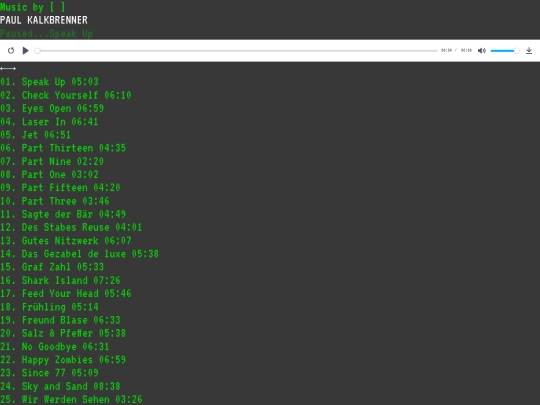Screen dimensions: 540x405
Task: Download the track using the download icon
Action: (529, 51)
